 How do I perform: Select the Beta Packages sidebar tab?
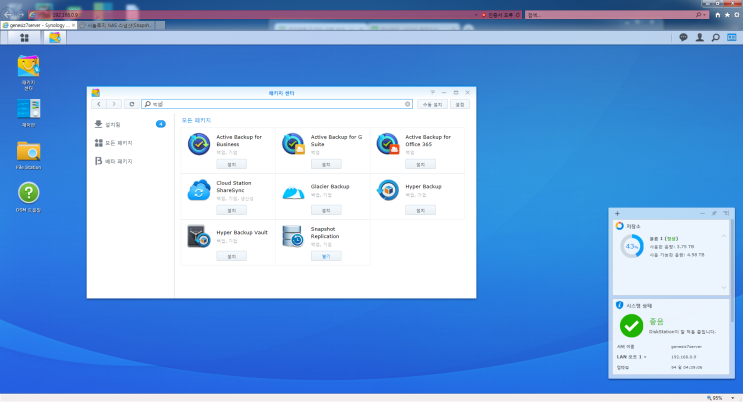pos(130,161)
